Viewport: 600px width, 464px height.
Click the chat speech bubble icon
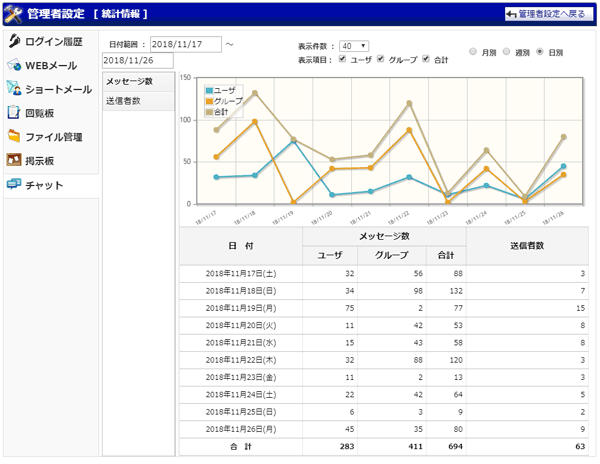coord(14,184)
